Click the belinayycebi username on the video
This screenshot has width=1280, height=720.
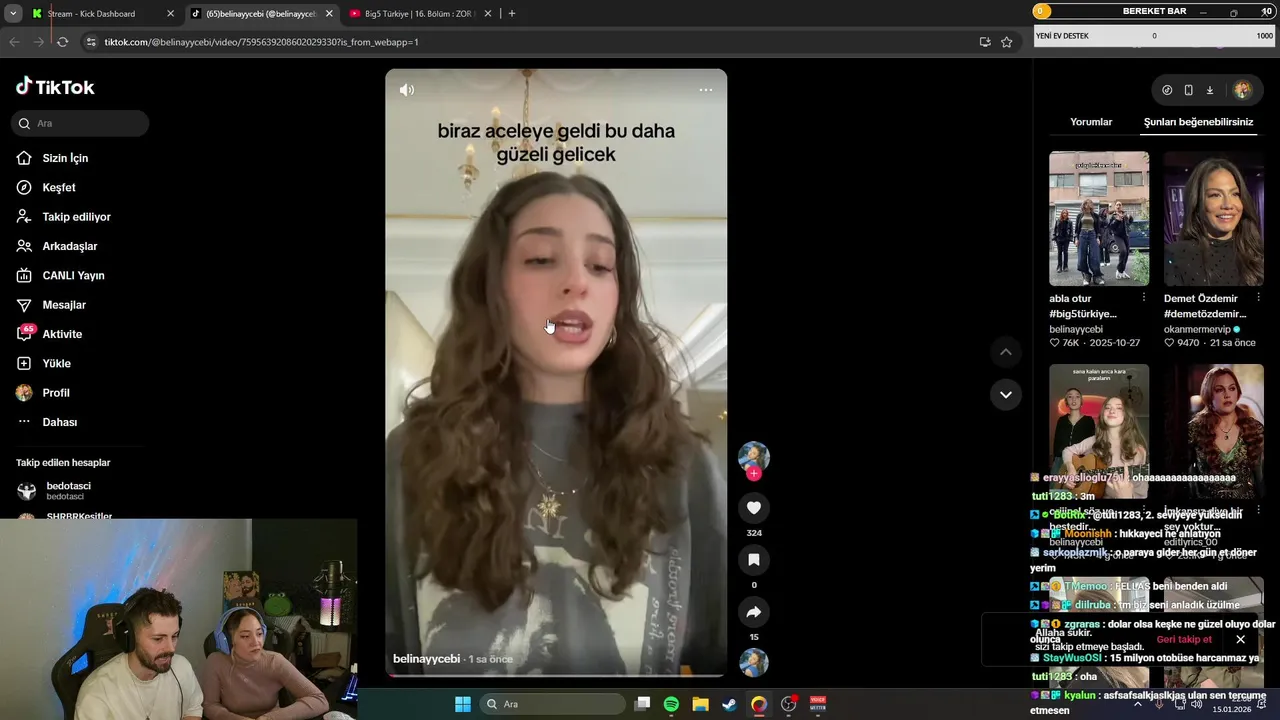[x=426, y=659]
